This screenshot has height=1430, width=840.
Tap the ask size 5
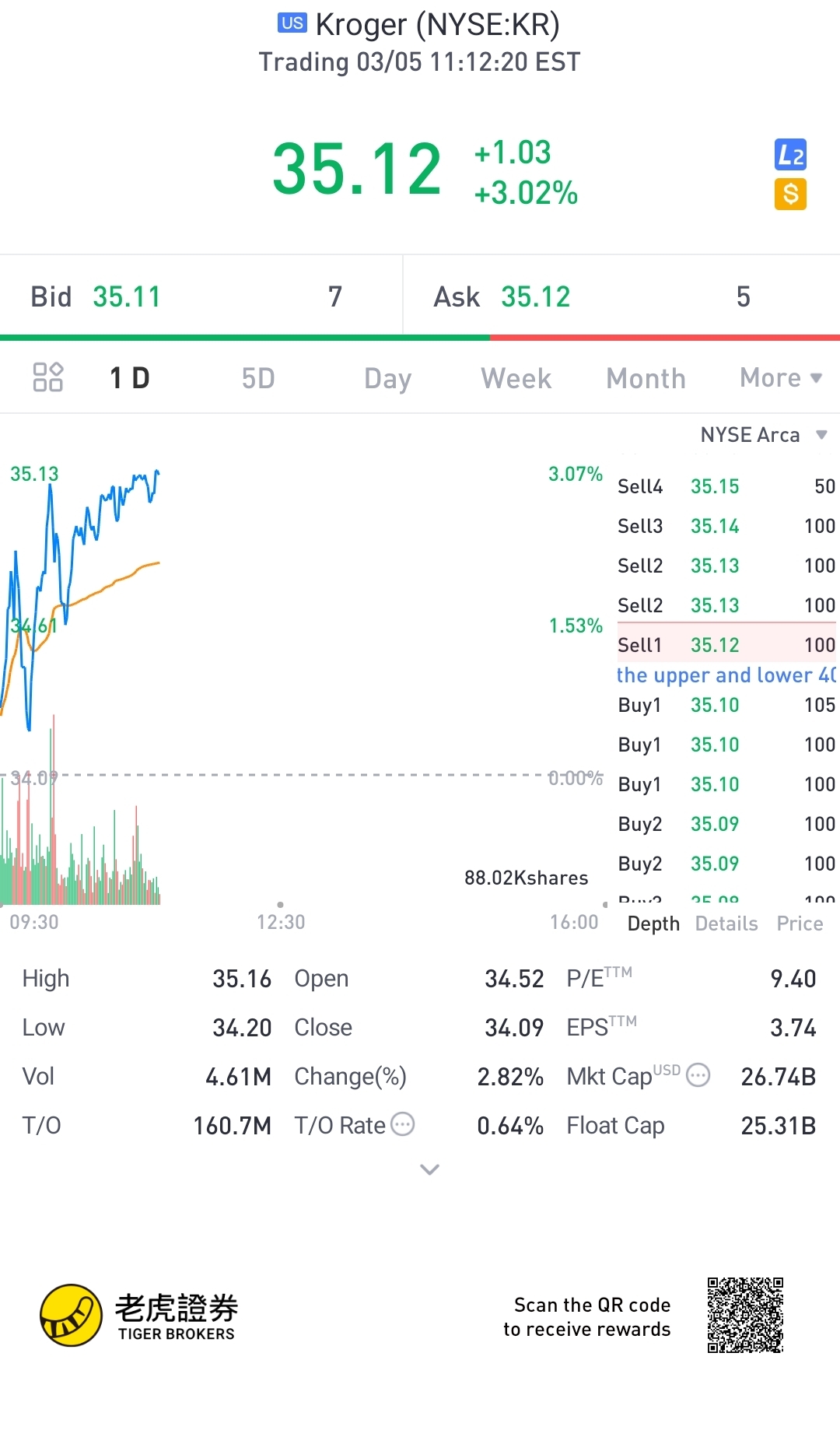coord(744,296)
